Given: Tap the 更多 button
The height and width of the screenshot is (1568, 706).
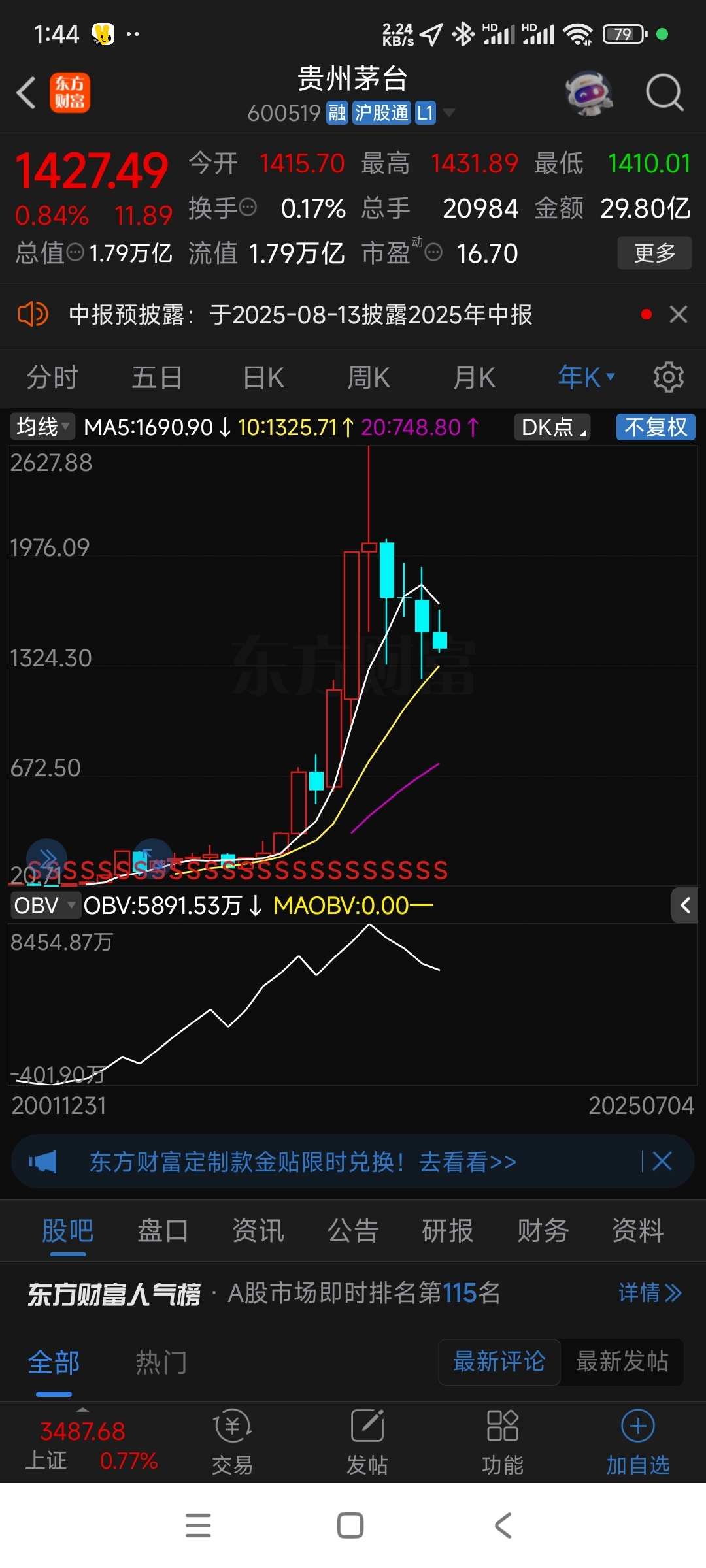Looking at the screenshot, I should [x=654, y=253].
